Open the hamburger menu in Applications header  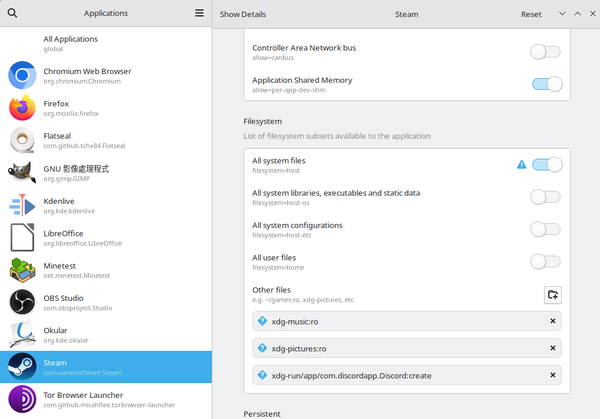(x=199, y=14)
